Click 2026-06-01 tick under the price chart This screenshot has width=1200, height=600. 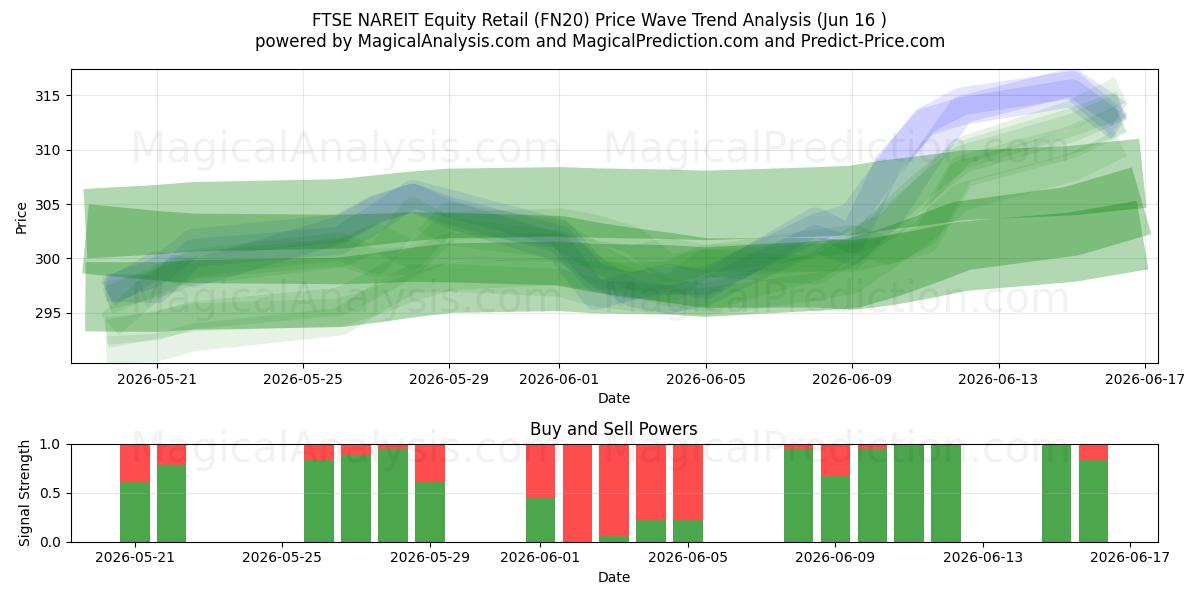(559, 379)
